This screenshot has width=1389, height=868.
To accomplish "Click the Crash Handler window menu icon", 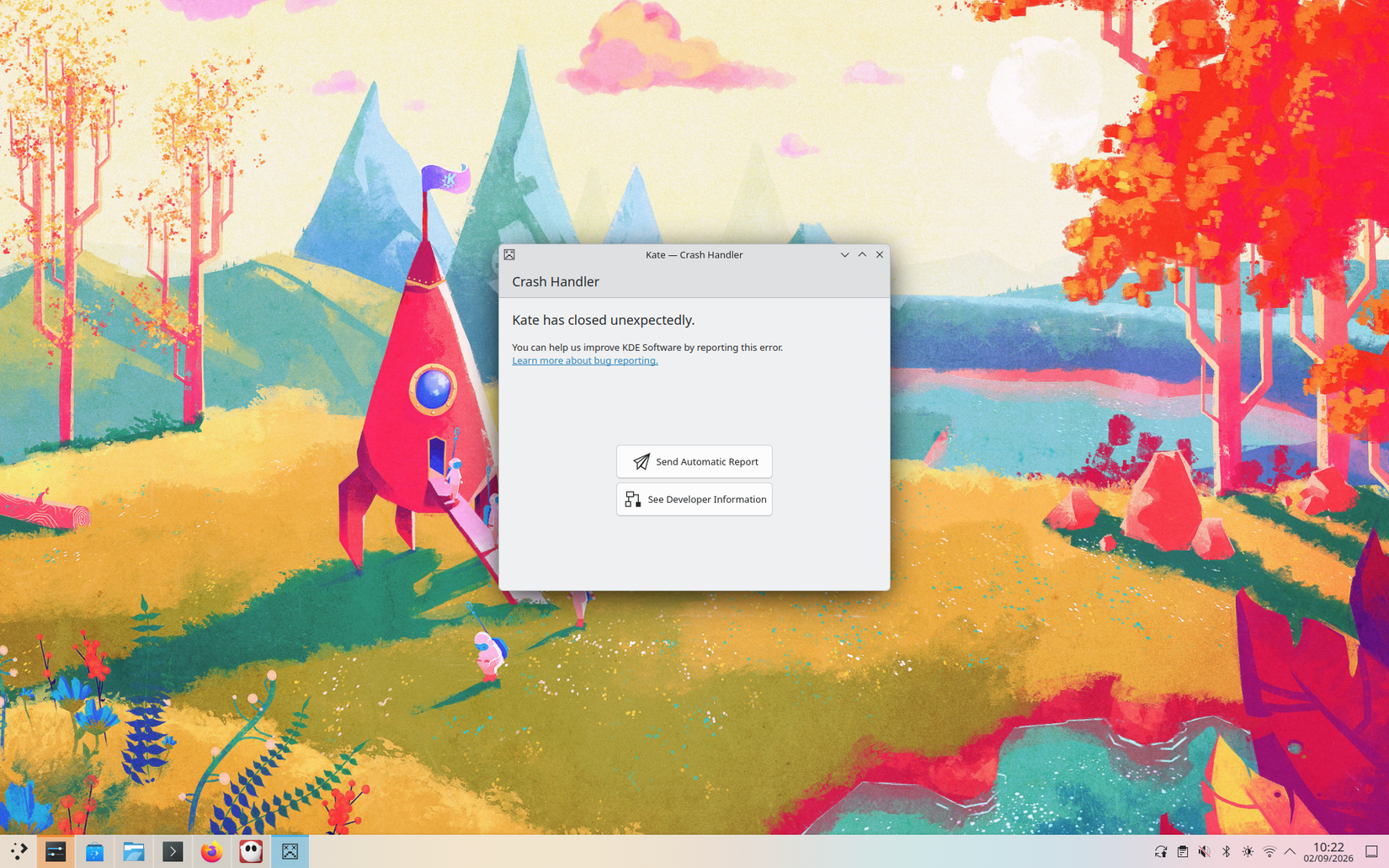I will coord(509,254).
